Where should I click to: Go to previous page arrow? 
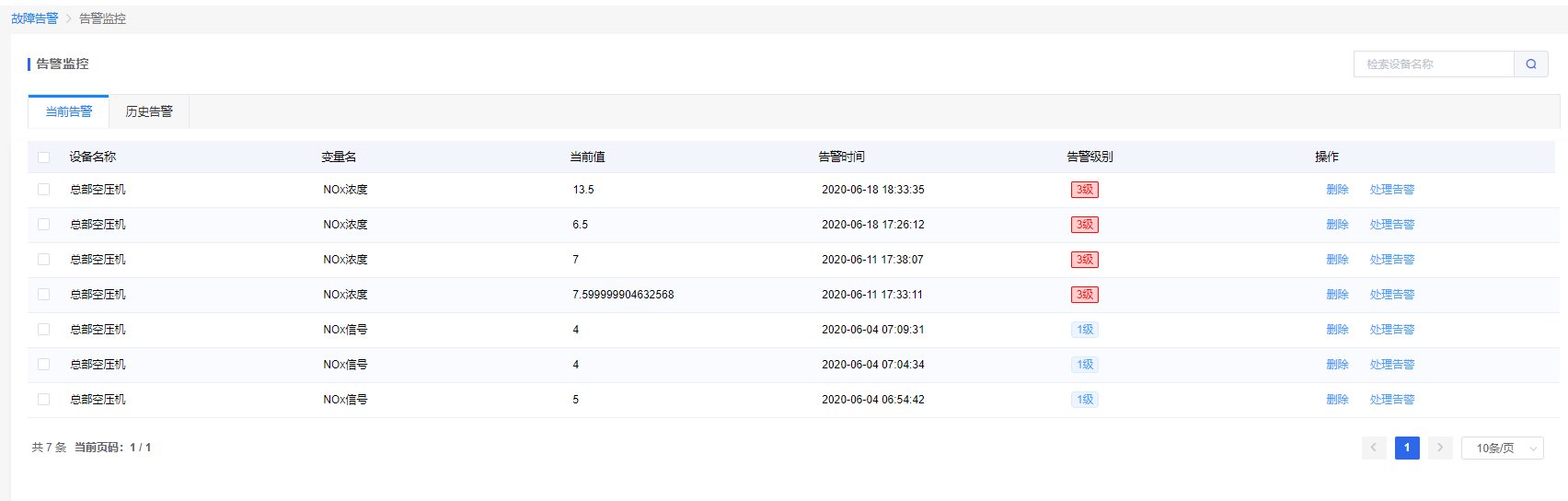[1374, 448]
